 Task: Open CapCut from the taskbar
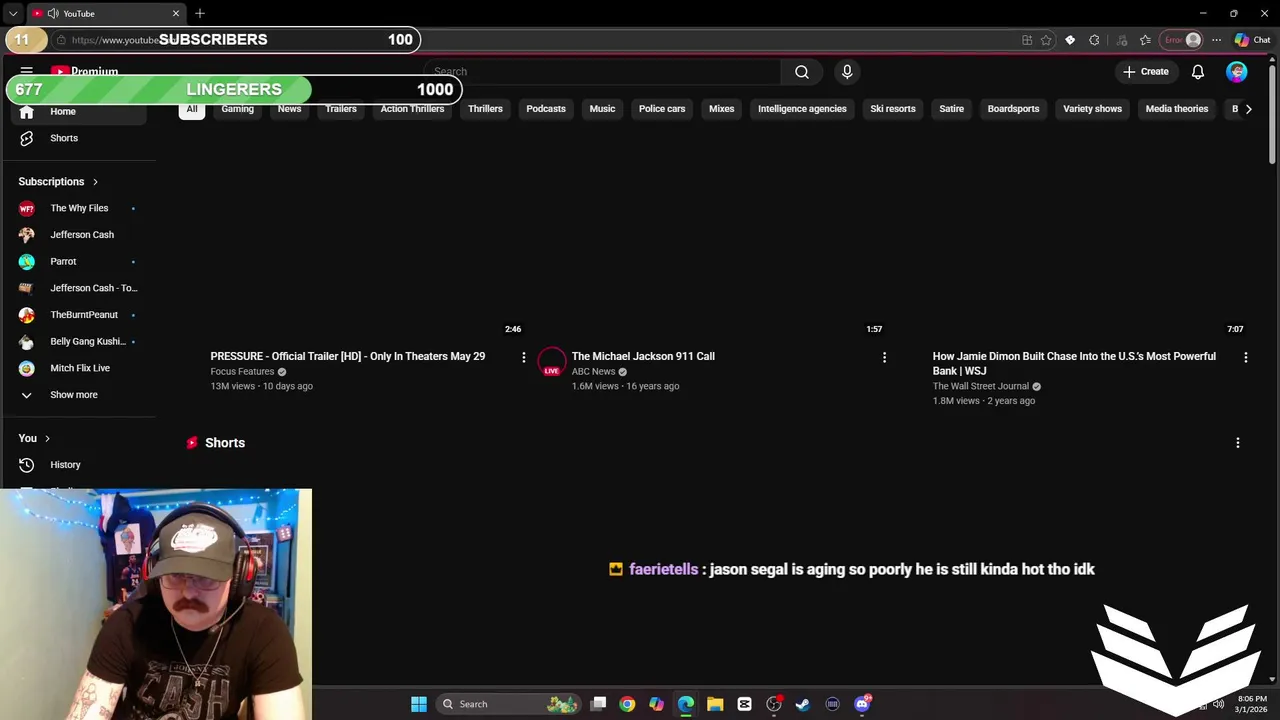click(x=744, y=704)
